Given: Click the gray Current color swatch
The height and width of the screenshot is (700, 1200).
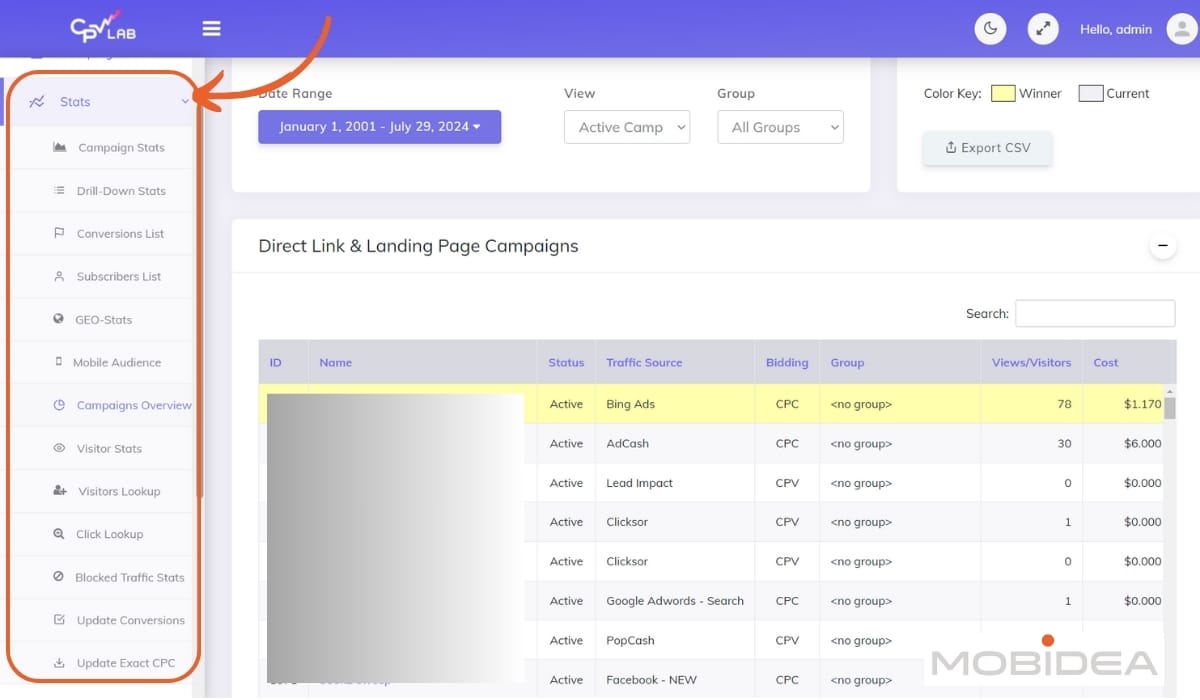Looking at the screenshot, I should pyautogui.click(x=1091, y=93).
